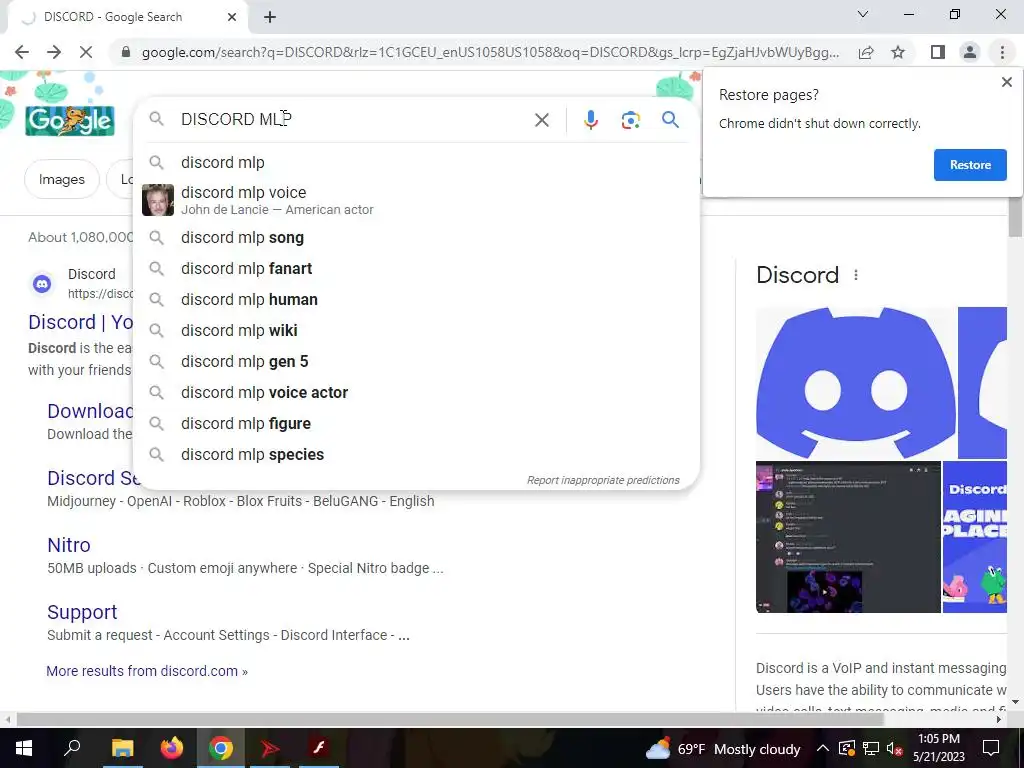Click the Restore button
Viewport: 1024px width, 768px height.
click(970, 165)
